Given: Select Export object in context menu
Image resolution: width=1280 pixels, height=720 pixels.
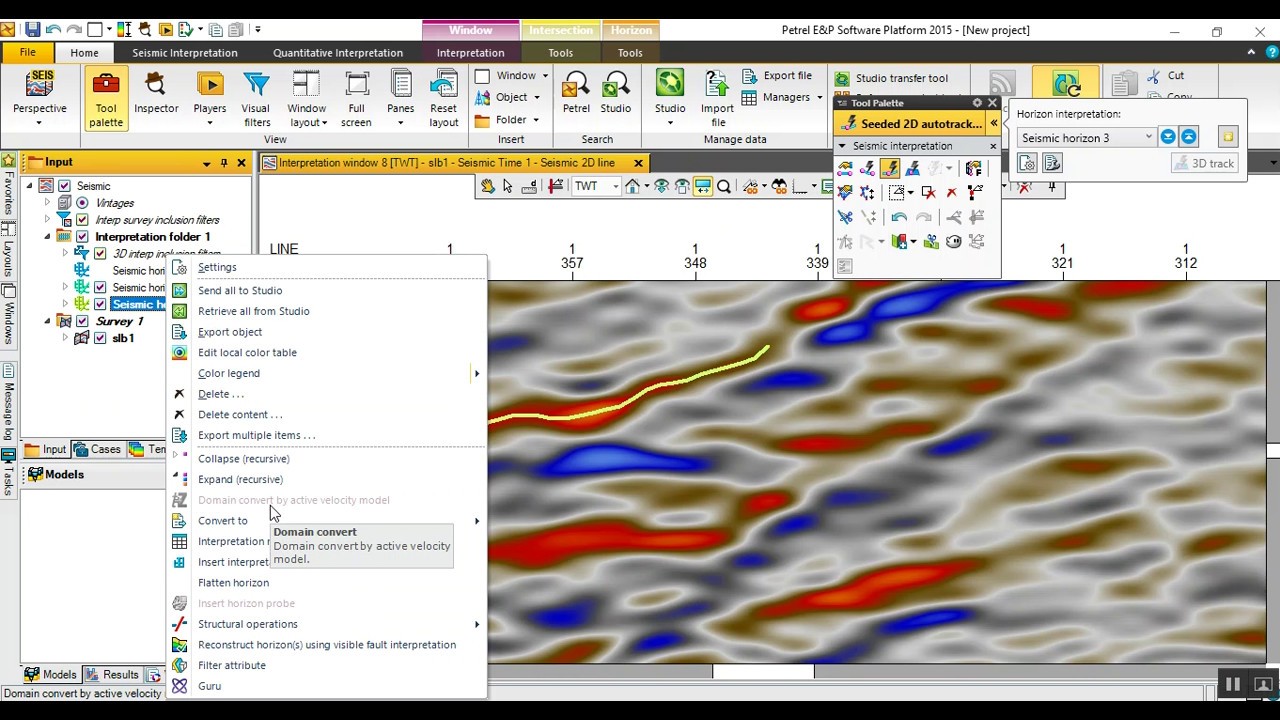Looking at the screenshot, I should pyautogui.click(x=230, y=332).
